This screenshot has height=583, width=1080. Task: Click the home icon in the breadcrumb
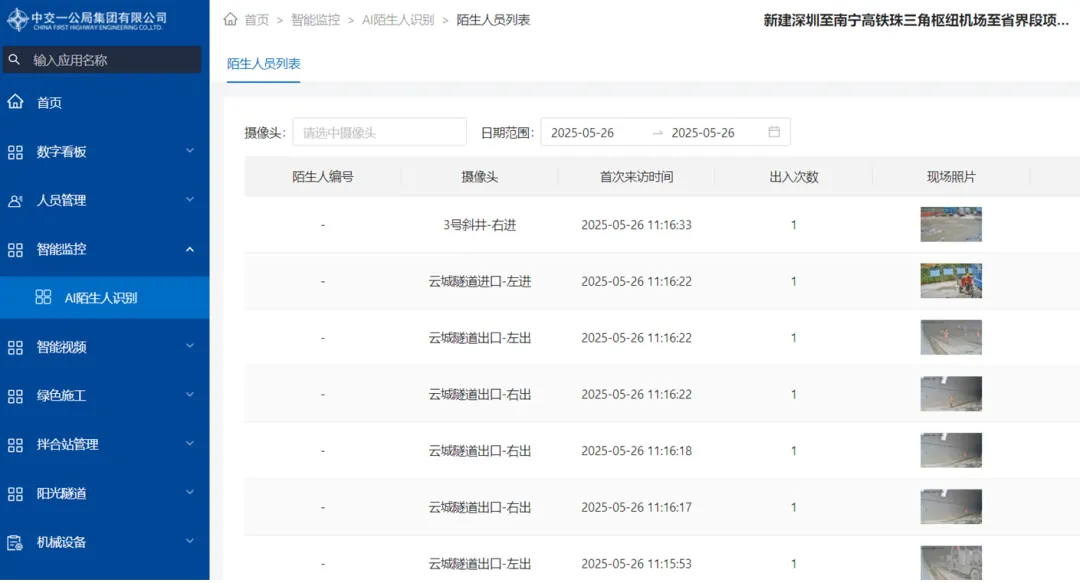(x=231, y=19)
